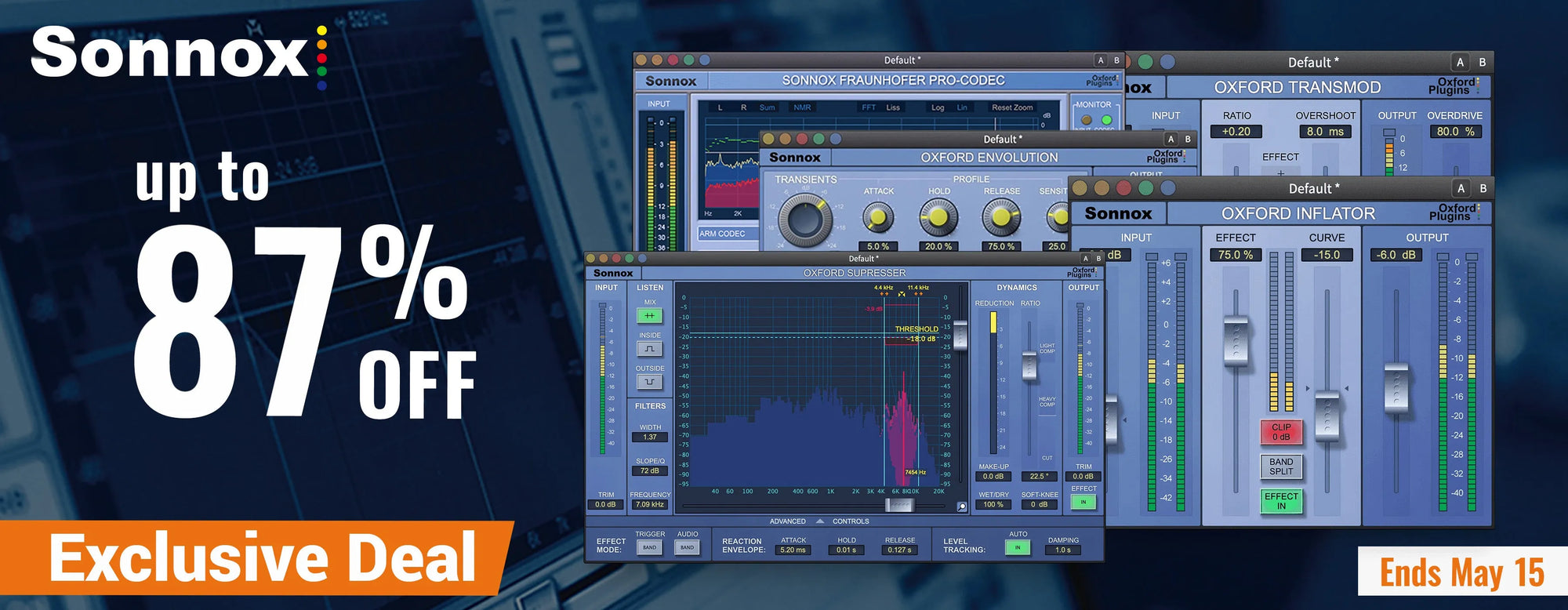Toggle the NMR display in Pro-Codec

[802, 107]
